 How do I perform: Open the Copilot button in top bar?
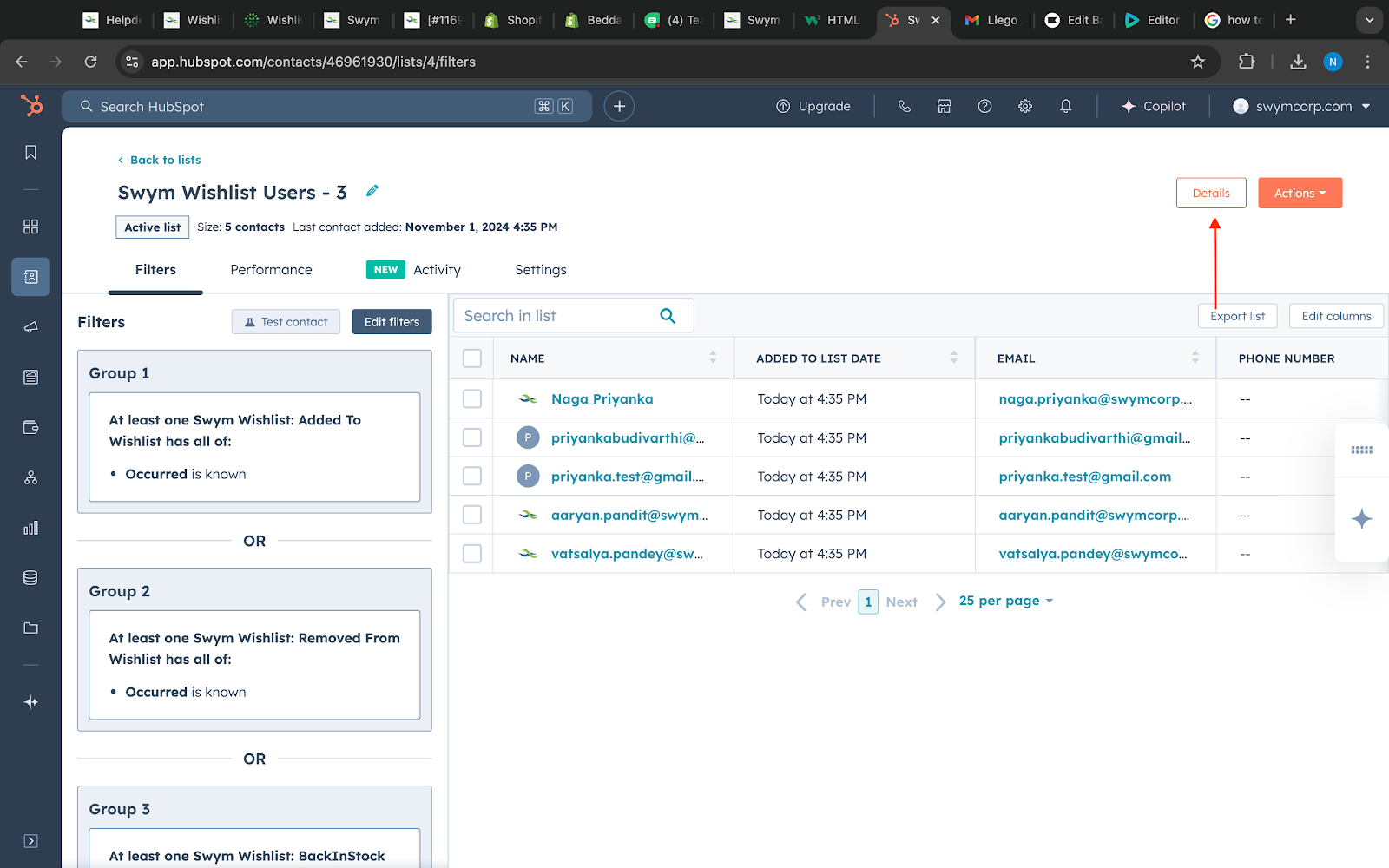tap(1153, 106)
